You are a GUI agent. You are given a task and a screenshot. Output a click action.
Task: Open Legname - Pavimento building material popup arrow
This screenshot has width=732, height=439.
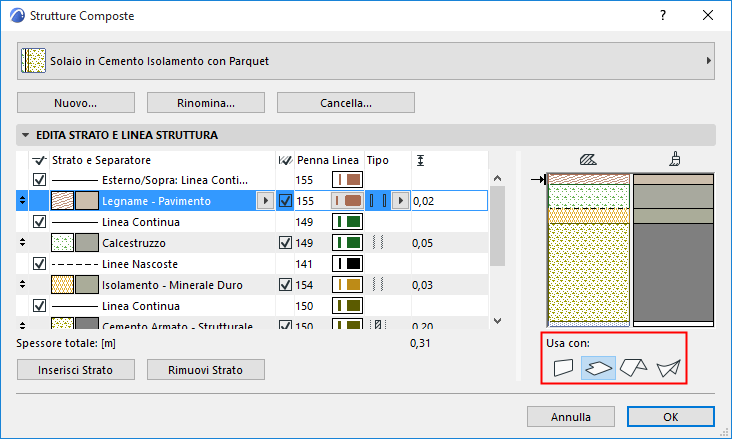point(266,201)
